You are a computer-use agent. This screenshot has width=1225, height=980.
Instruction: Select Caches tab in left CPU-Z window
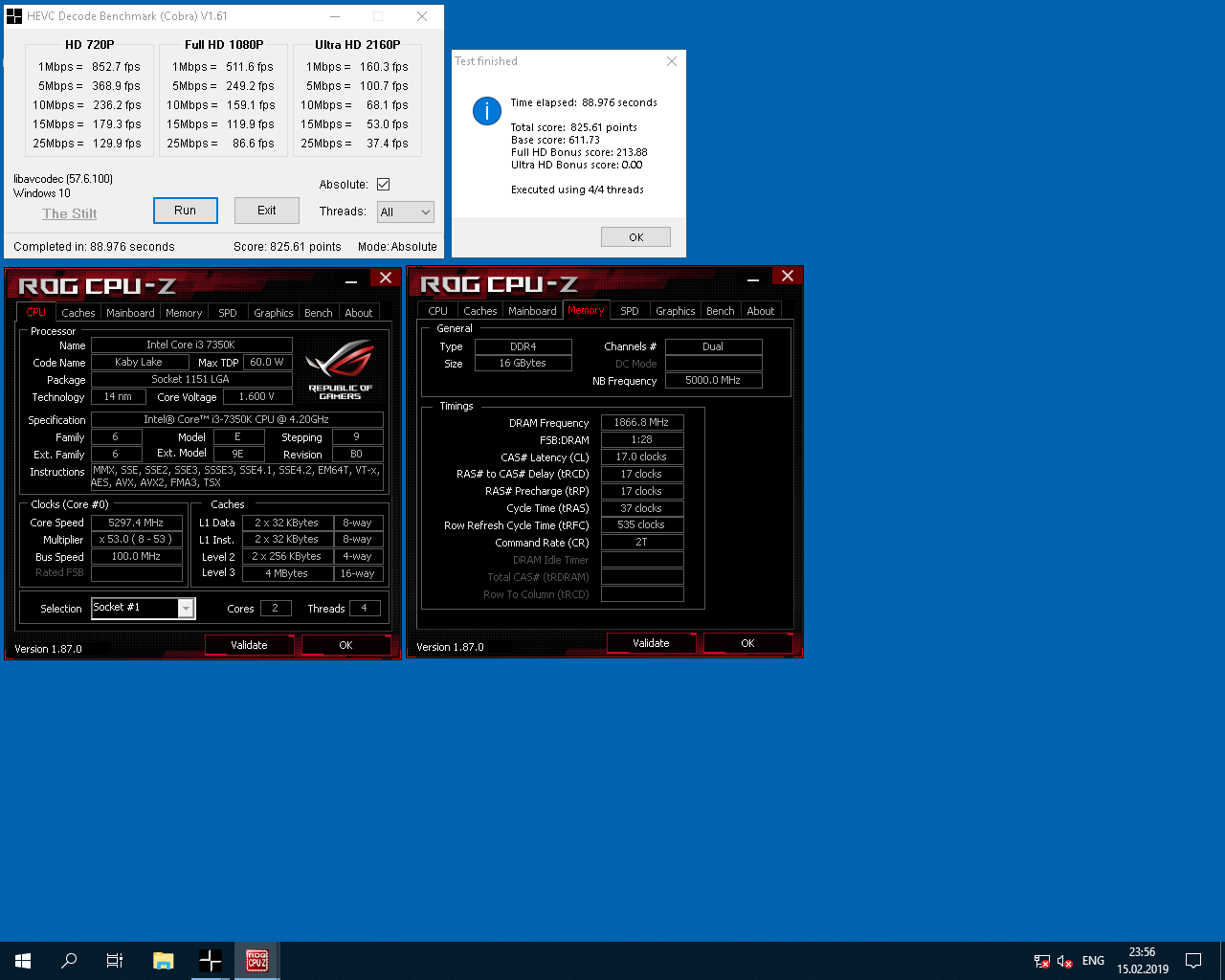click(x=78, y=313)
